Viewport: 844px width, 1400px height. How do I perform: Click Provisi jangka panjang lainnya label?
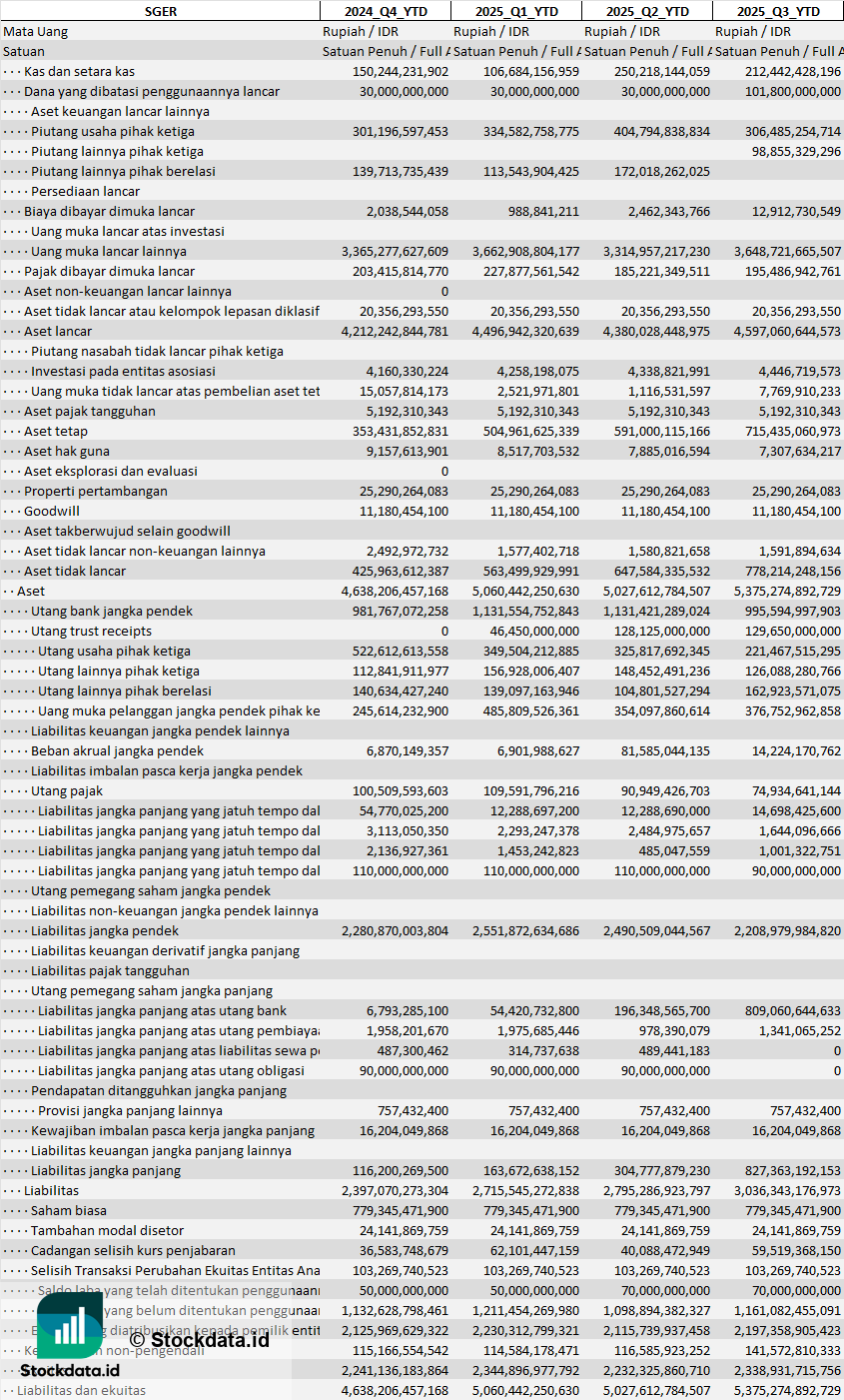click(x=130, y=1110)
